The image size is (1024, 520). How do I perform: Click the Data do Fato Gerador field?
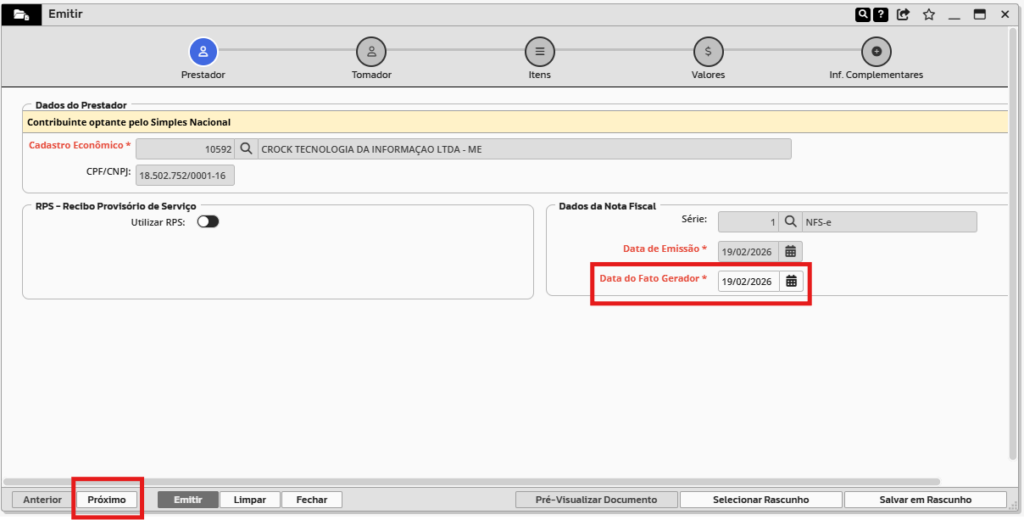pos(747,282)
